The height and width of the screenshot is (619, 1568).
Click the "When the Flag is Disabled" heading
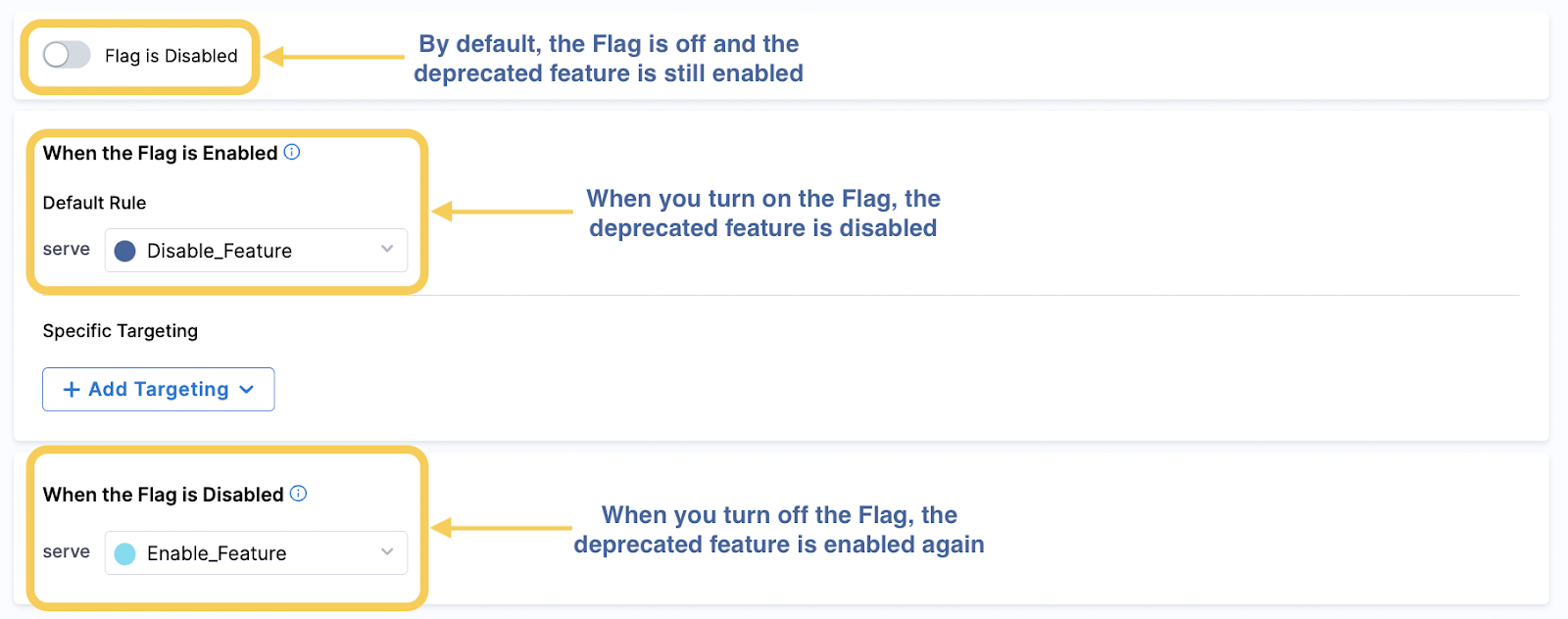(163, 495)
